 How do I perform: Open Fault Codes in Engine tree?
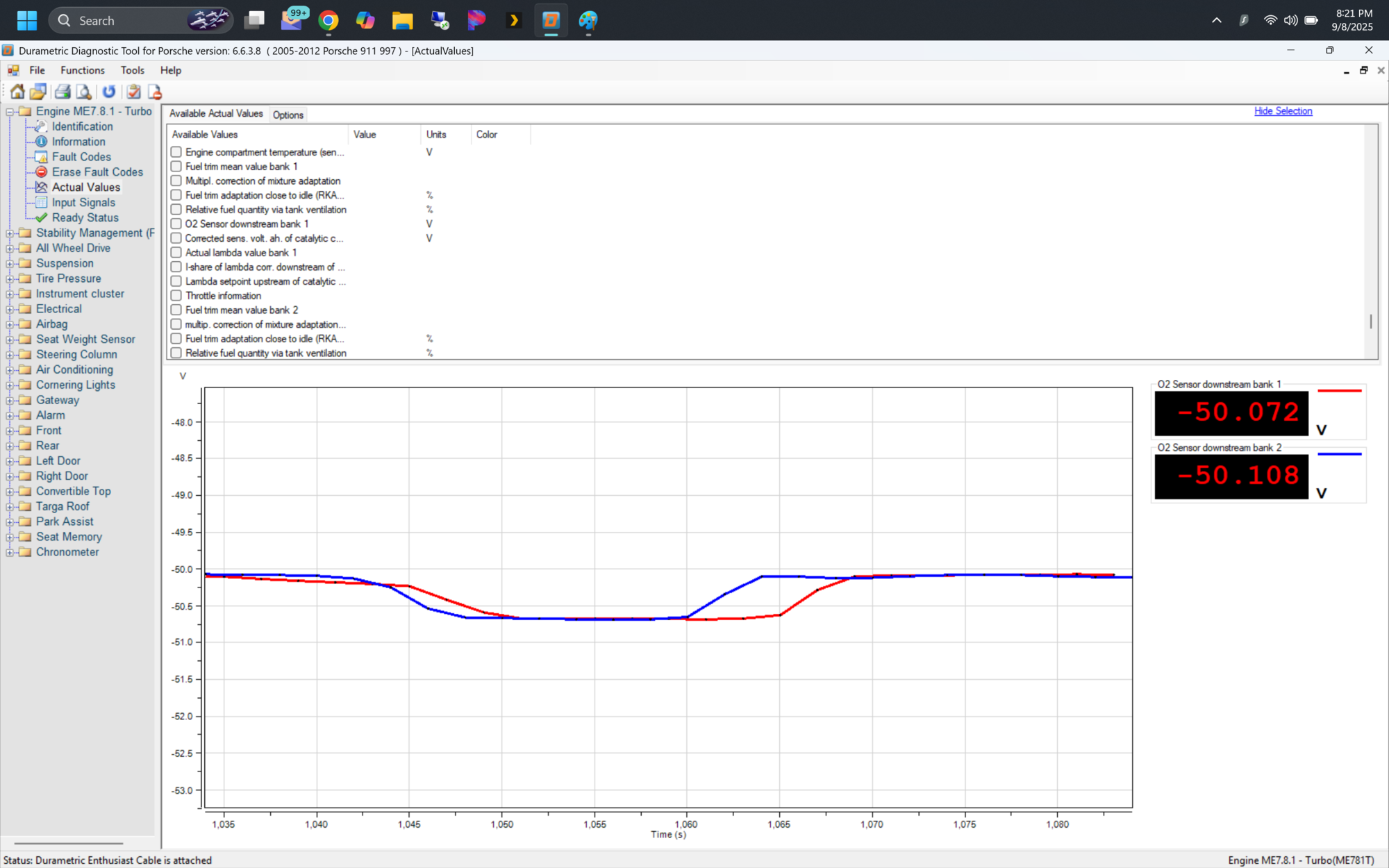(x=81, y=157)
